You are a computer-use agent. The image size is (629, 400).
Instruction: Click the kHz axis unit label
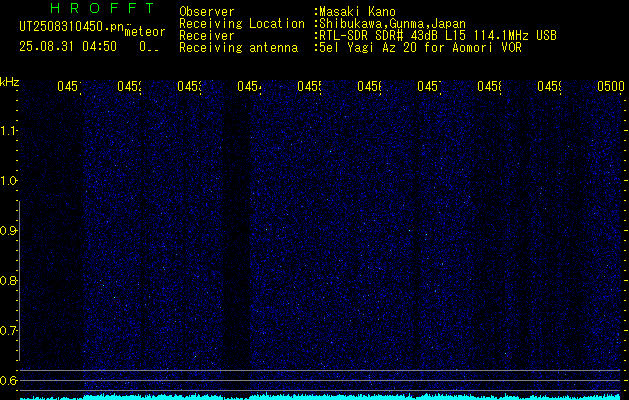10,83
